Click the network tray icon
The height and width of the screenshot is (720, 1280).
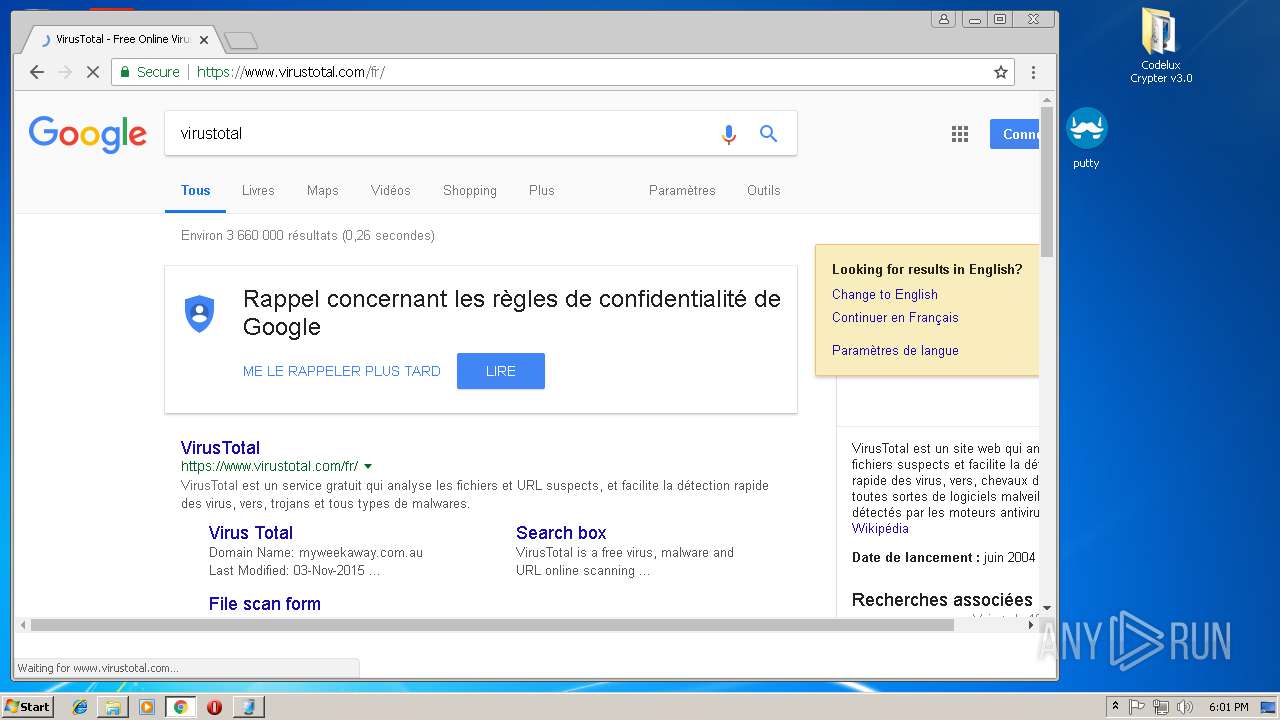point(1161,707)
